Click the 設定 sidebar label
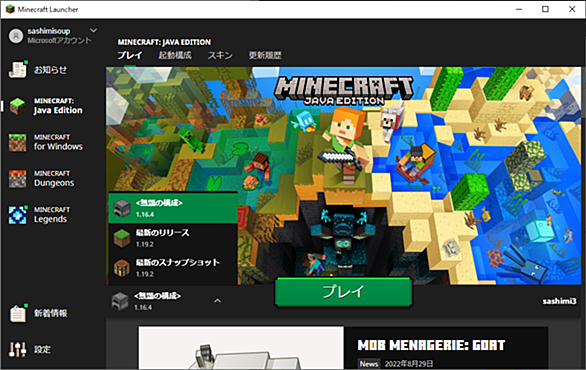586x370 pixels. tap(42, 349)
